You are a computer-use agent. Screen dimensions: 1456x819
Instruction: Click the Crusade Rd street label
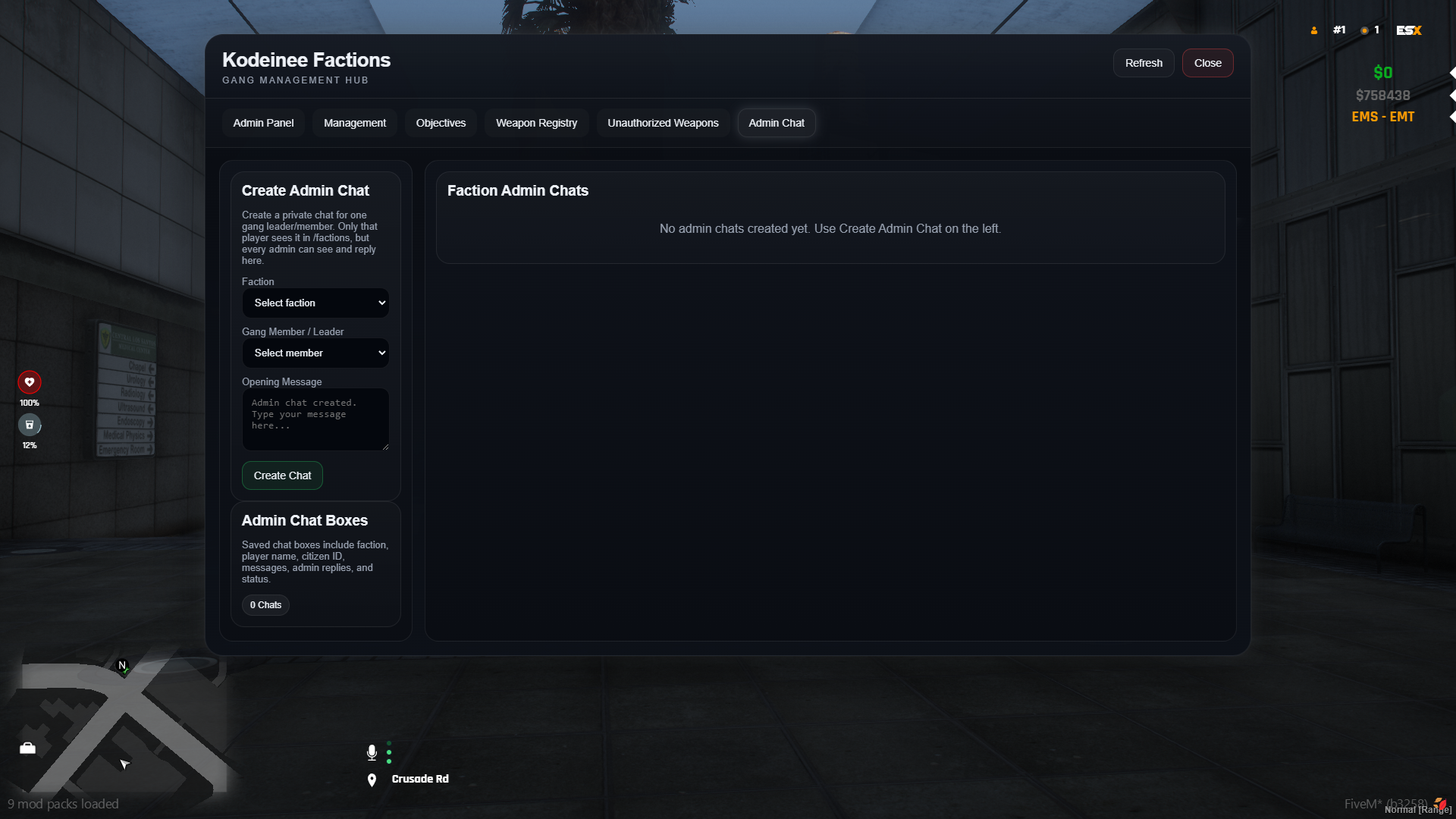click(420, 779)
